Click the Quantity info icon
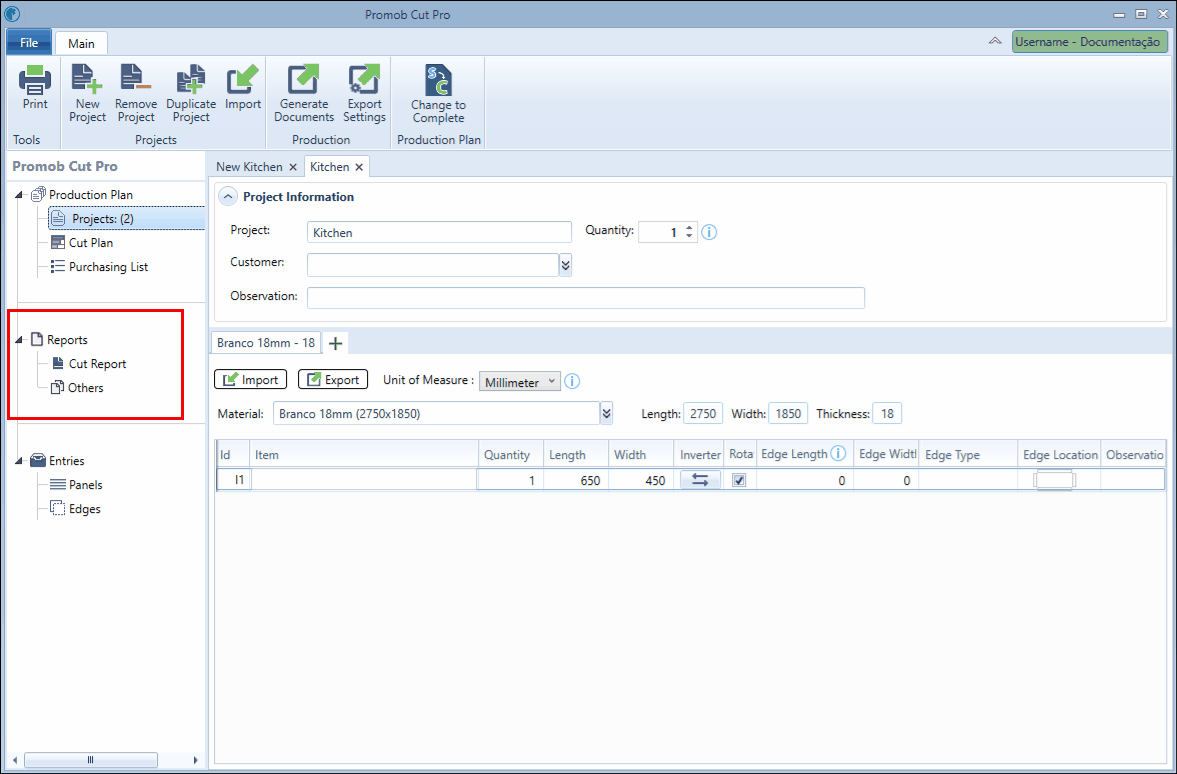Image resolution: width=1177 pixels, height=774 pixels. tap(709, 232)
